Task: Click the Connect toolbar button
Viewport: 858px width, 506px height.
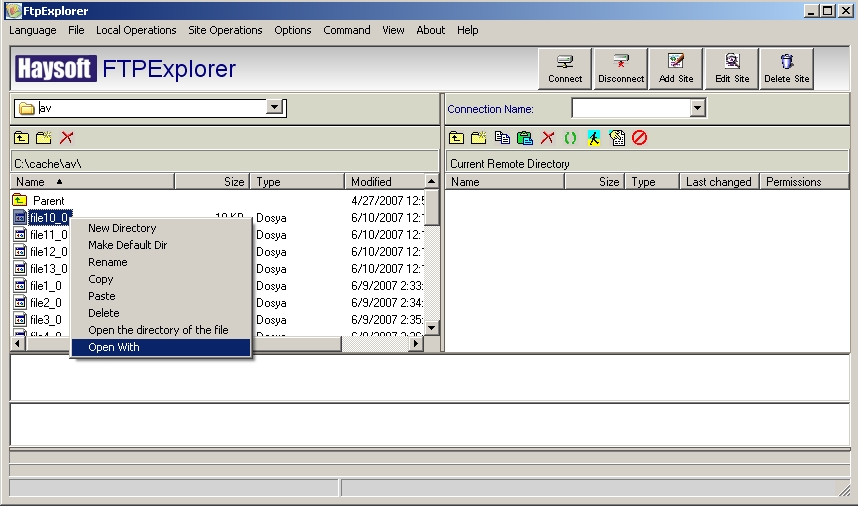Action: point(565,69)
